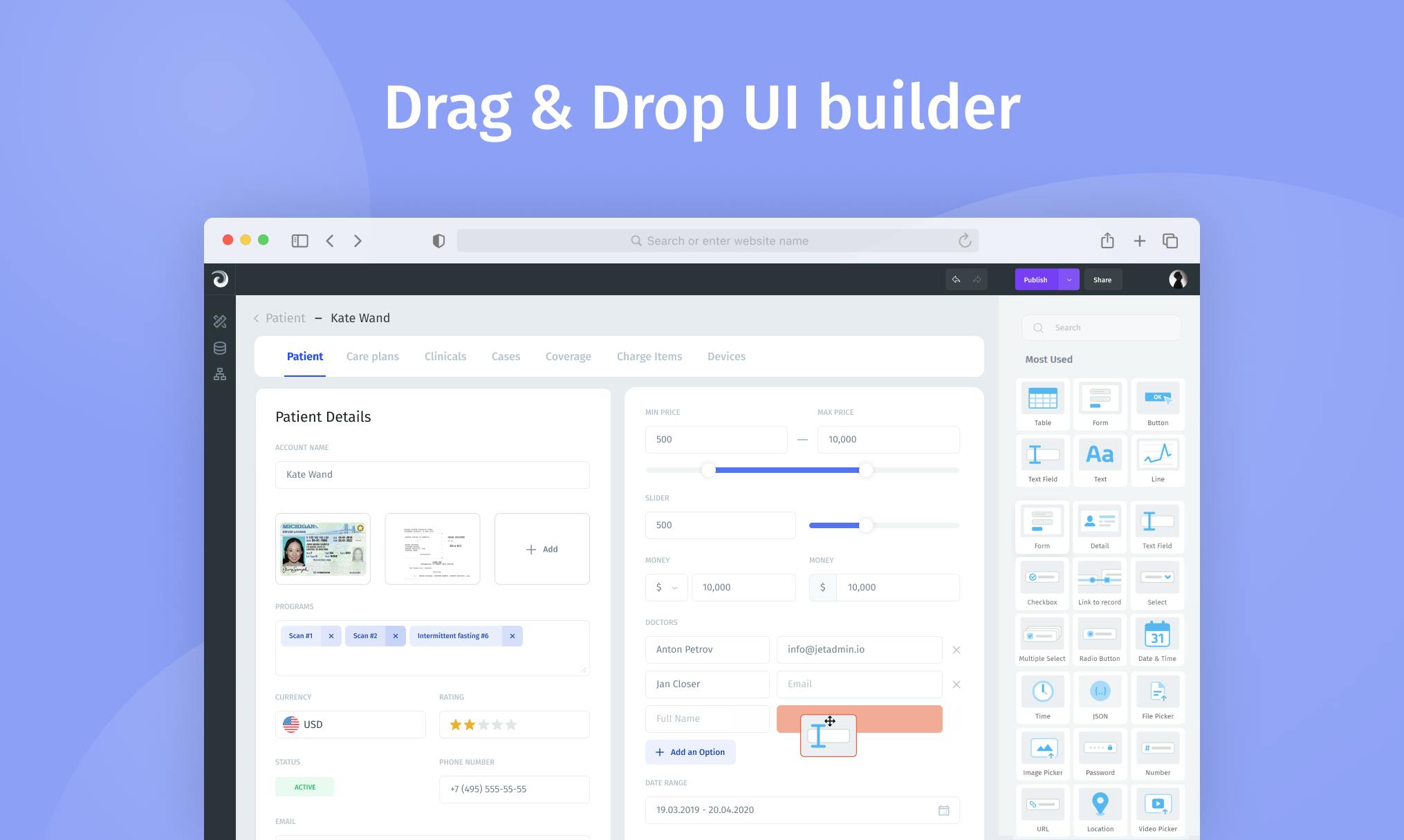1404x840 pixels.
Task: Click the Patient breadcrumb link
Action: click(285, 318)
